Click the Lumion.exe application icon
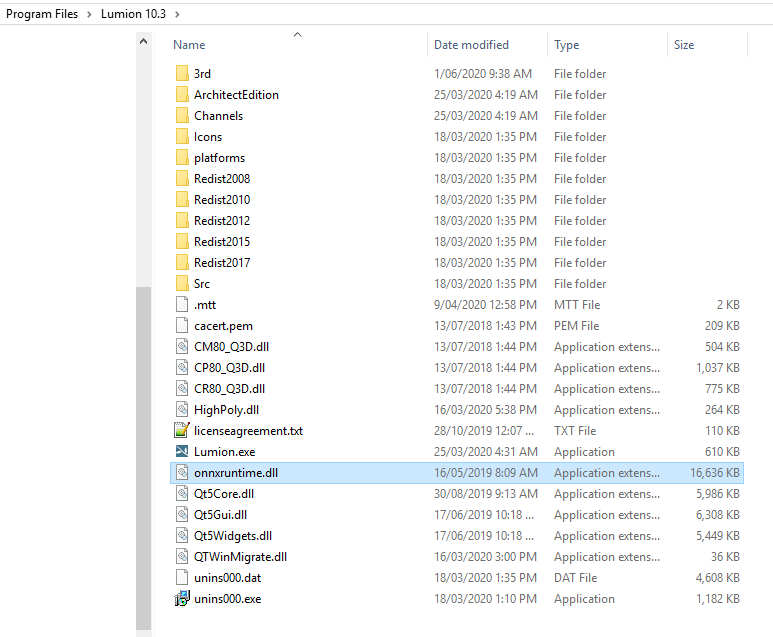The image size is (773, 637). 181,452
